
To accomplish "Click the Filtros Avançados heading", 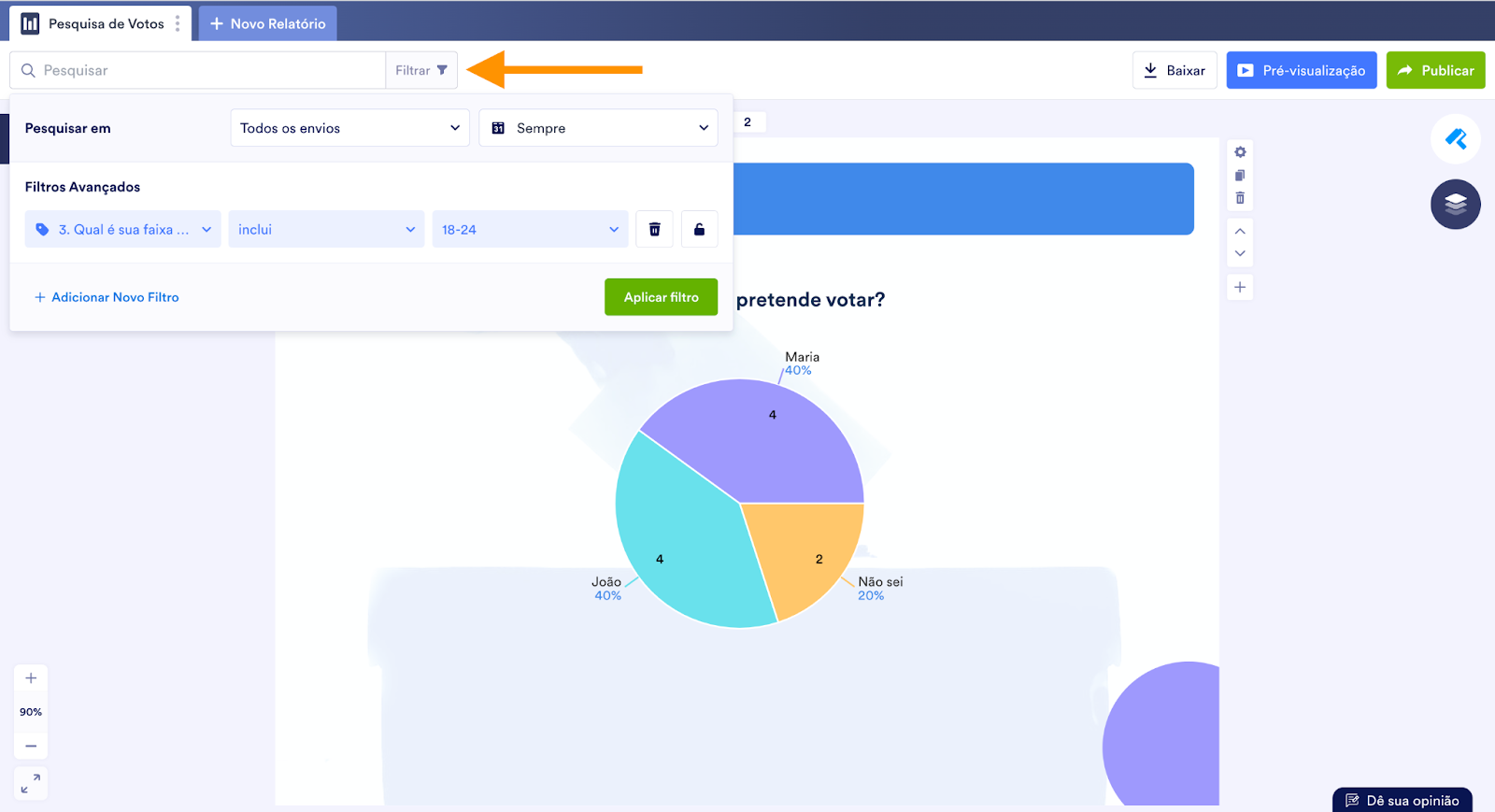I will [82, 187].
